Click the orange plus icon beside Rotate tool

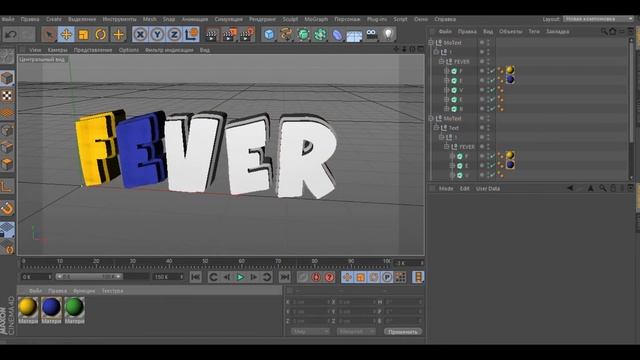(118, 35)
